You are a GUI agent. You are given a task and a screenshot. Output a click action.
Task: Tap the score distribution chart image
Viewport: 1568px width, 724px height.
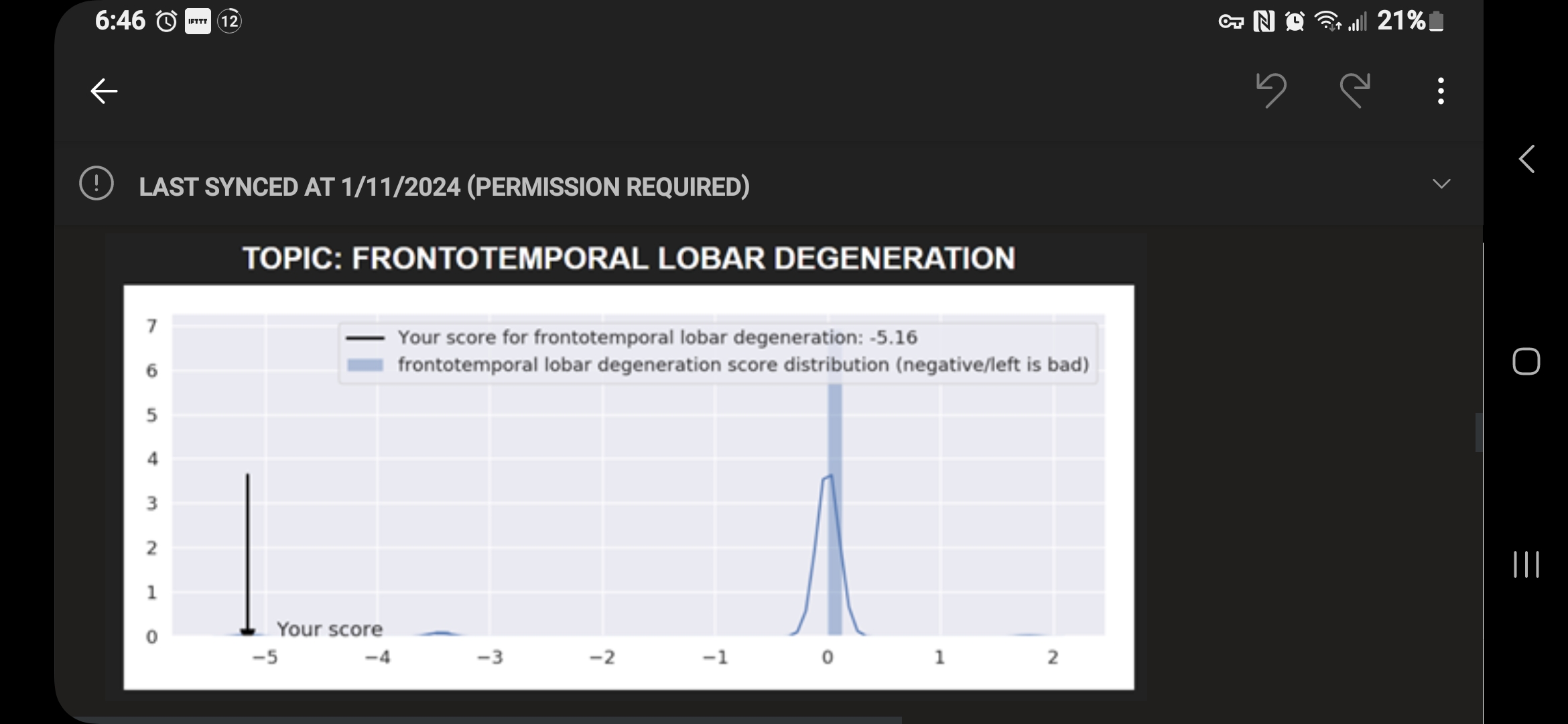(629, 487)
